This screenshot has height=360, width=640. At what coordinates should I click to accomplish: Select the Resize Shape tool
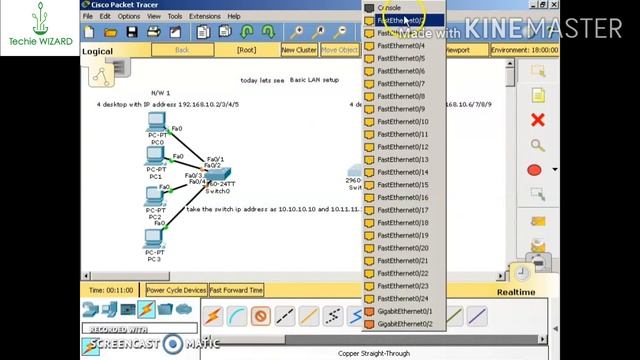click(538, 194)
